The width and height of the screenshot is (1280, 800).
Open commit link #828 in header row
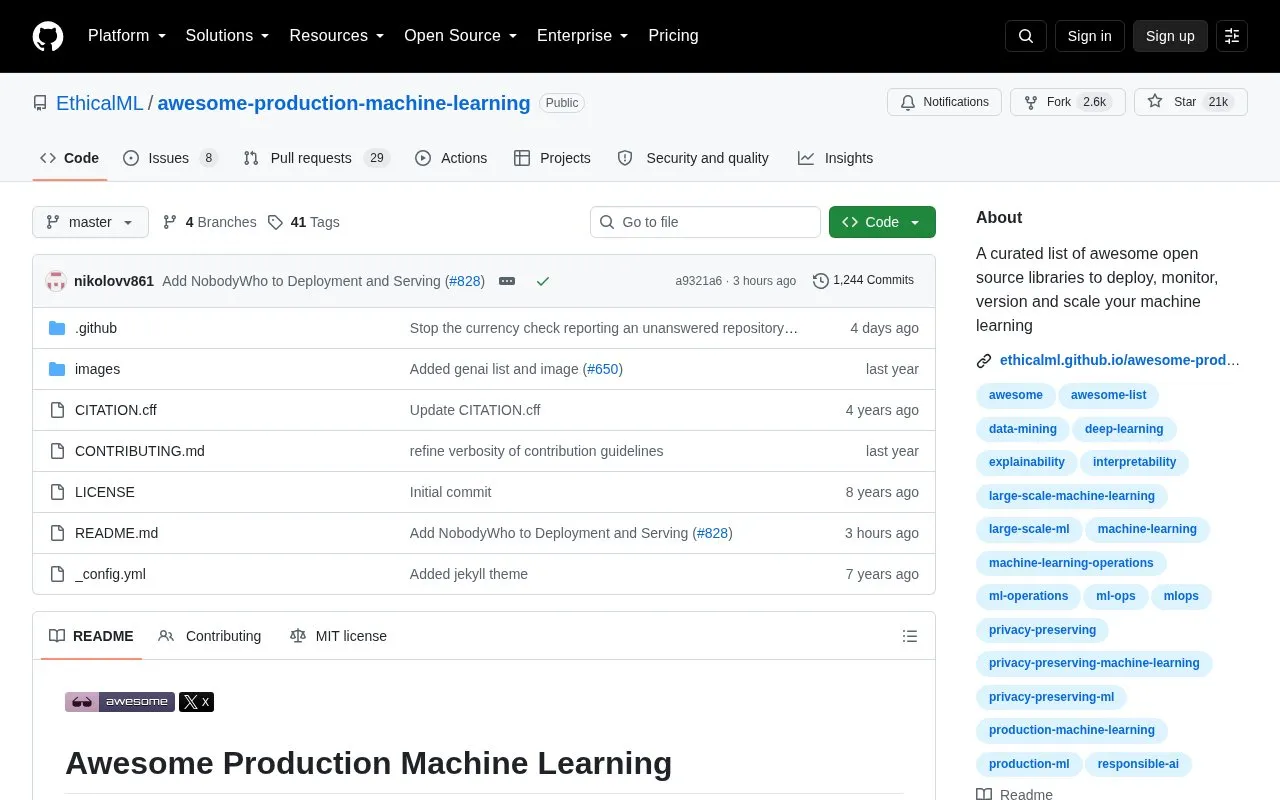click(x=465, y=281)
